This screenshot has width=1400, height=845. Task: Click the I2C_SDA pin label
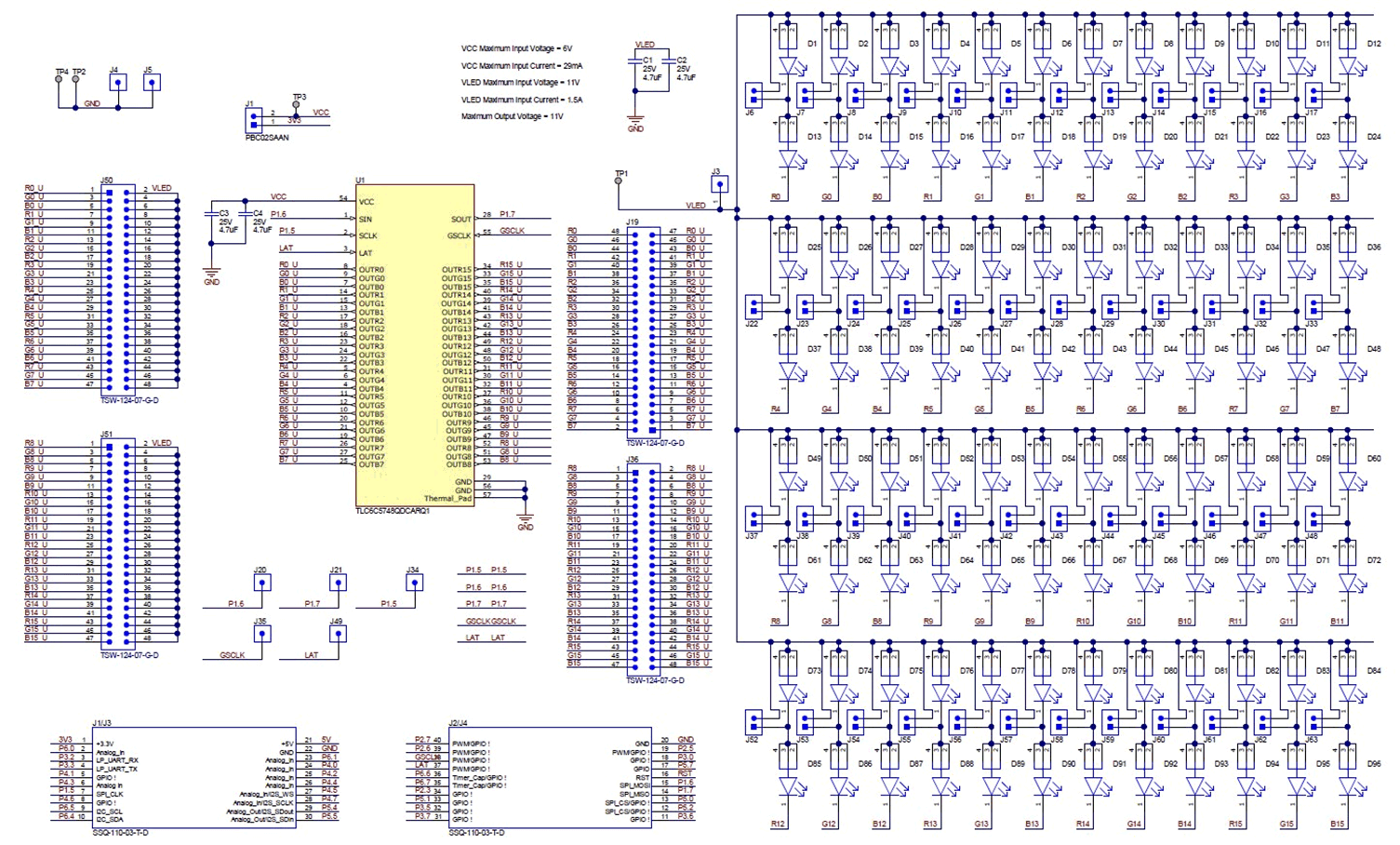pos(109,820)
